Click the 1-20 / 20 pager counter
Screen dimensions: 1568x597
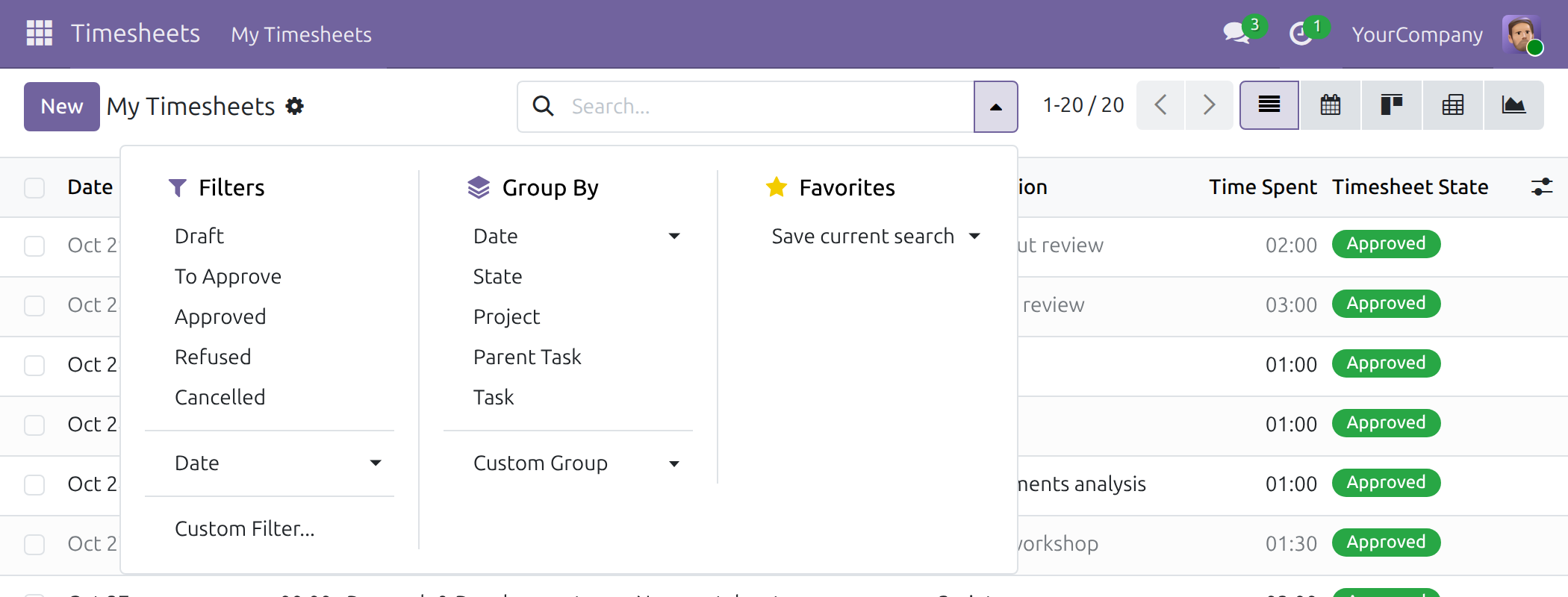pos(1083,105)
